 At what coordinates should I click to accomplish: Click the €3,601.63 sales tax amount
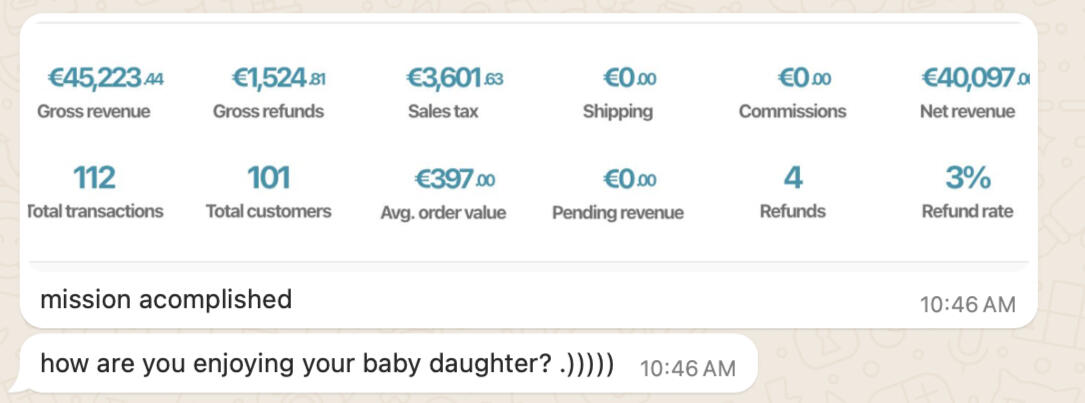[455, 78]
